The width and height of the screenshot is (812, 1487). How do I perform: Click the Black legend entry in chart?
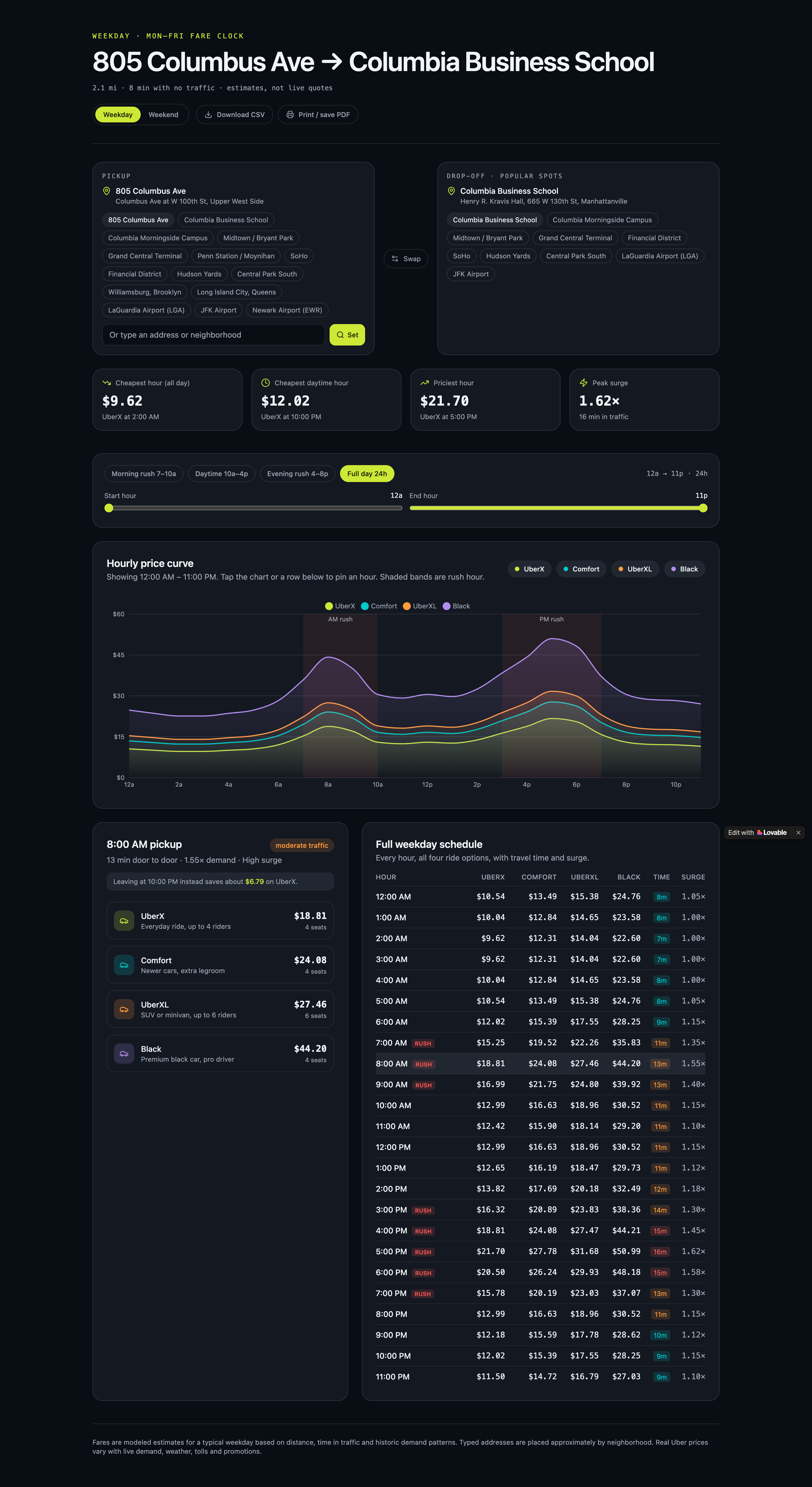pyautogui.click(x=456, y=606)
